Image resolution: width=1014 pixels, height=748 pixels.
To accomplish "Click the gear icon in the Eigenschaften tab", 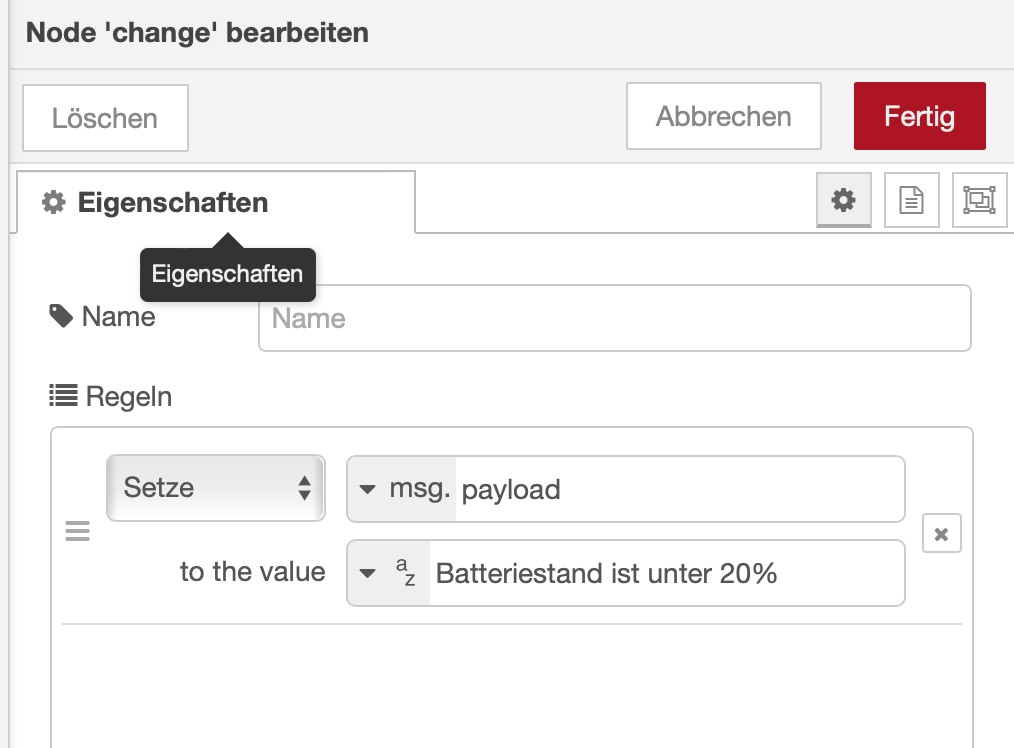I will click(x=53, y=203).
